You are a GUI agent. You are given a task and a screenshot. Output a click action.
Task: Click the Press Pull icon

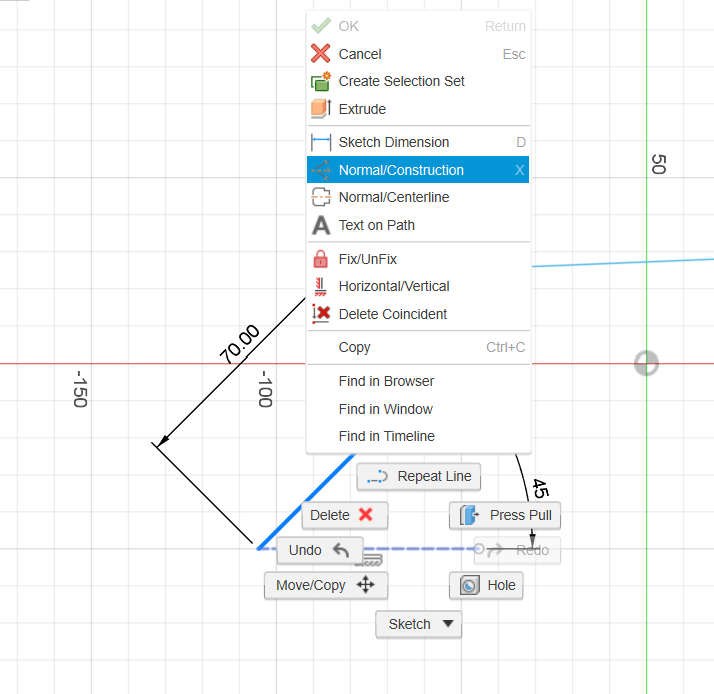click(x=469, y=515)
